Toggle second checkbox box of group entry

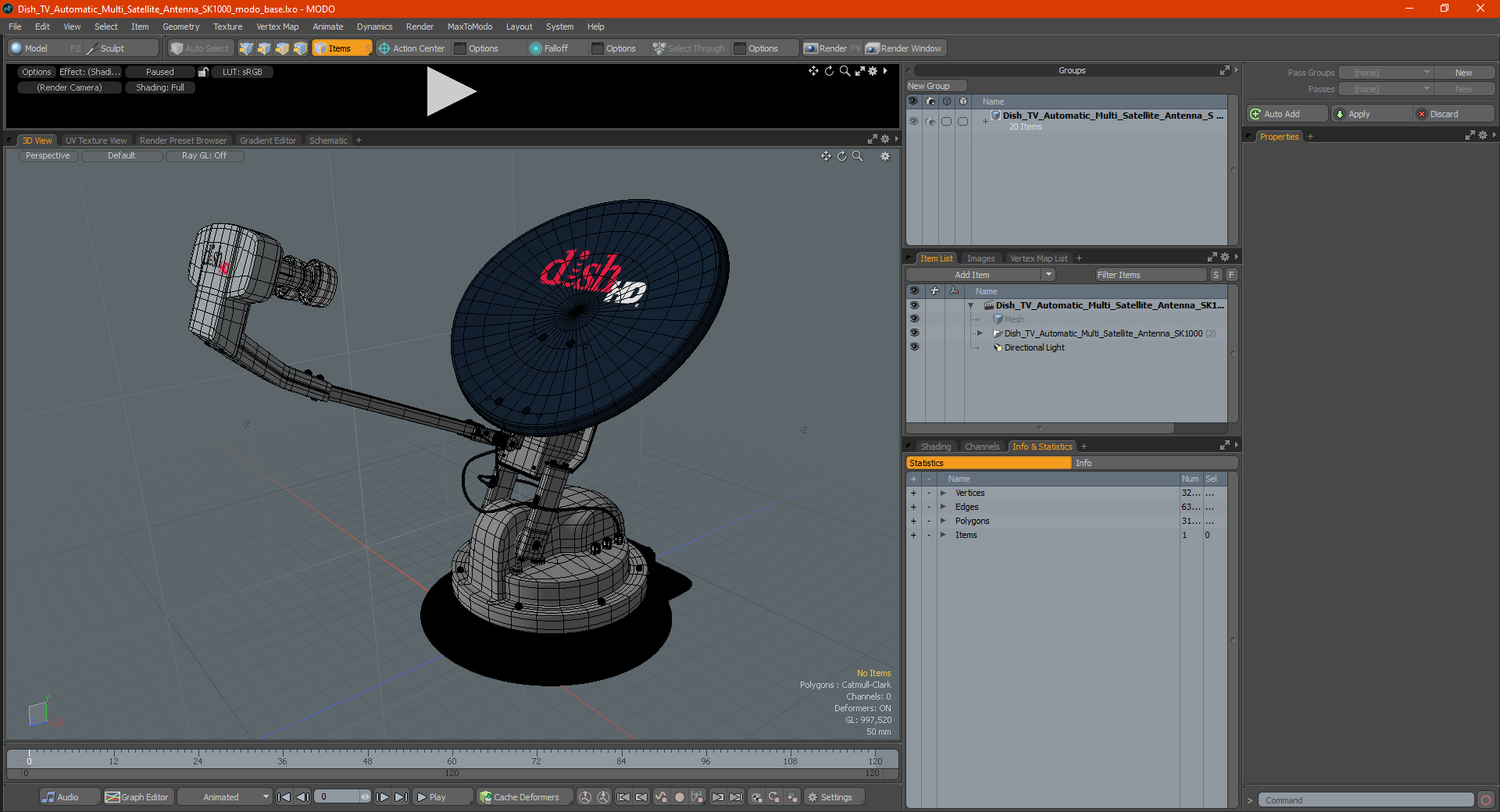pyautogui.click(x=962, y=121)
